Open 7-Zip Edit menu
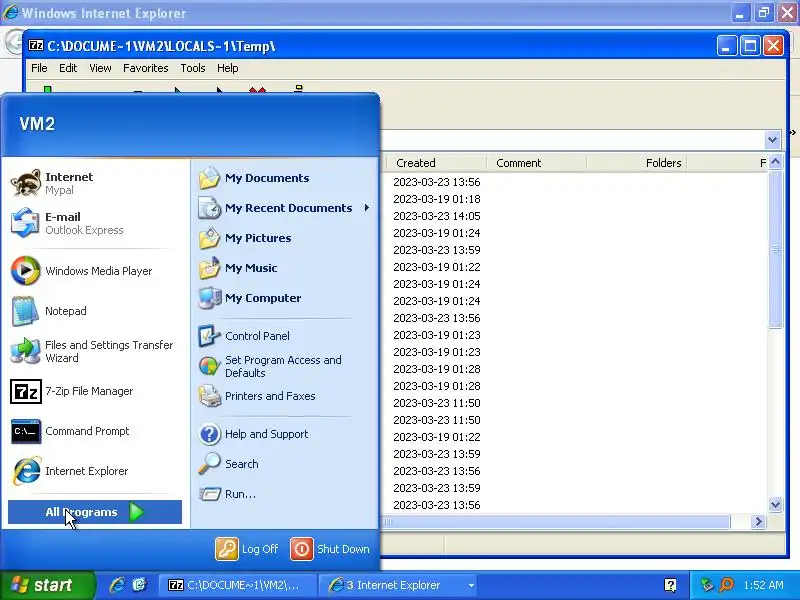The image size is (800, 600). [x=68, y=68]
